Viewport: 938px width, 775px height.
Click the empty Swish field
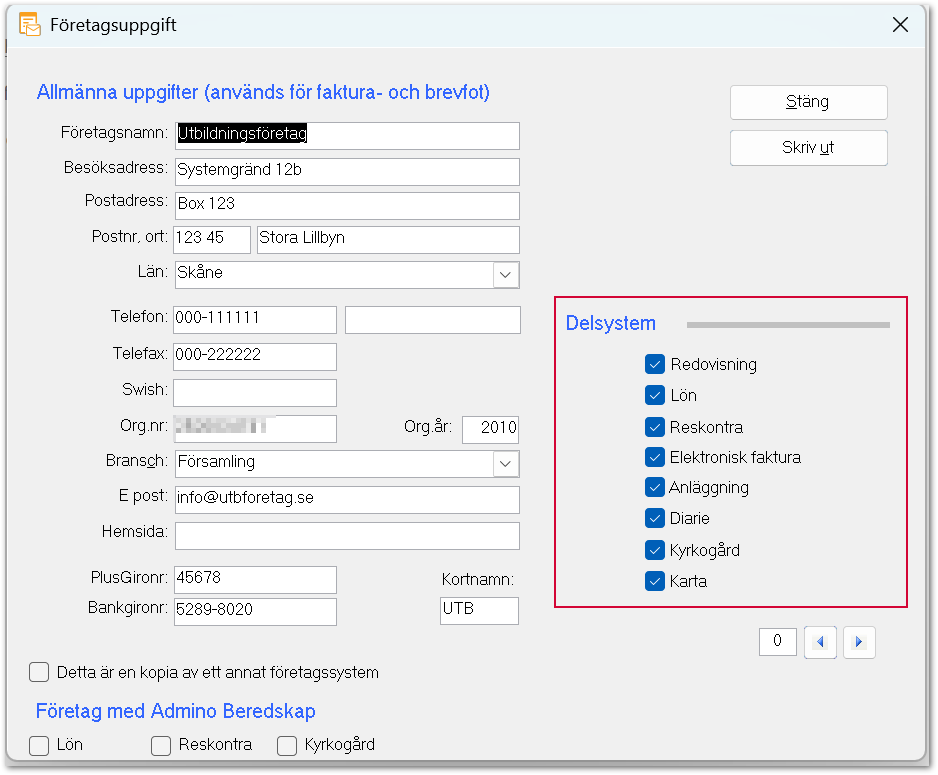pos(255,392)
